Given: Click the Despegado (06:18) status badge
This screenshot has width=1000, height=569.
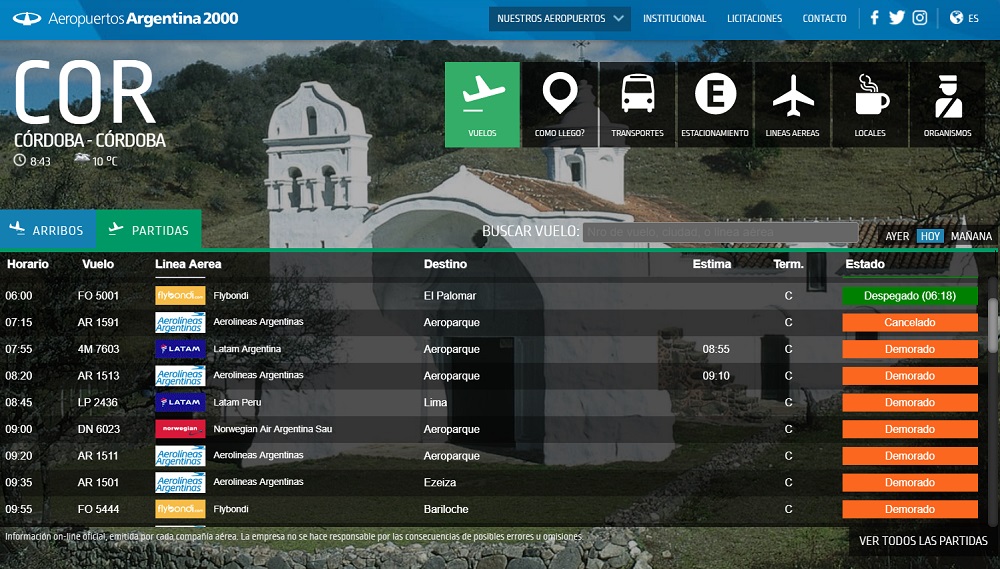Looking at the screenshot, I should click(x=909, y=295).
